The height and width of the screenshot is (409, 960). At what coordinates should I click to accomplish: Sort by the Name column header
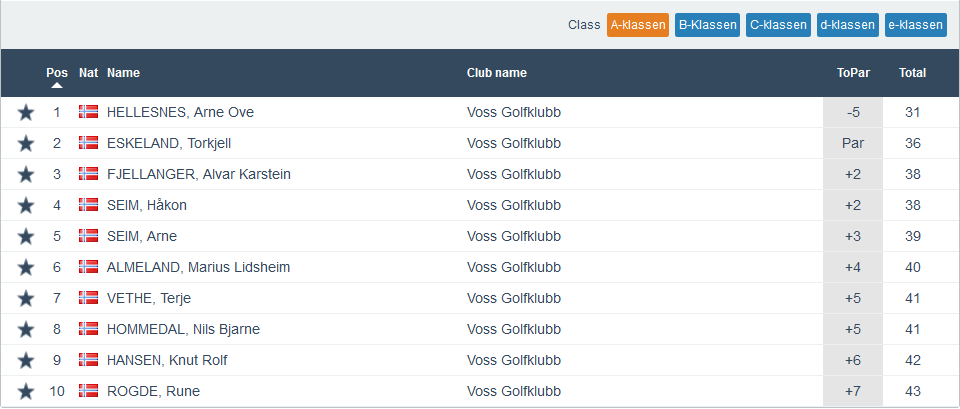[123, 73]
